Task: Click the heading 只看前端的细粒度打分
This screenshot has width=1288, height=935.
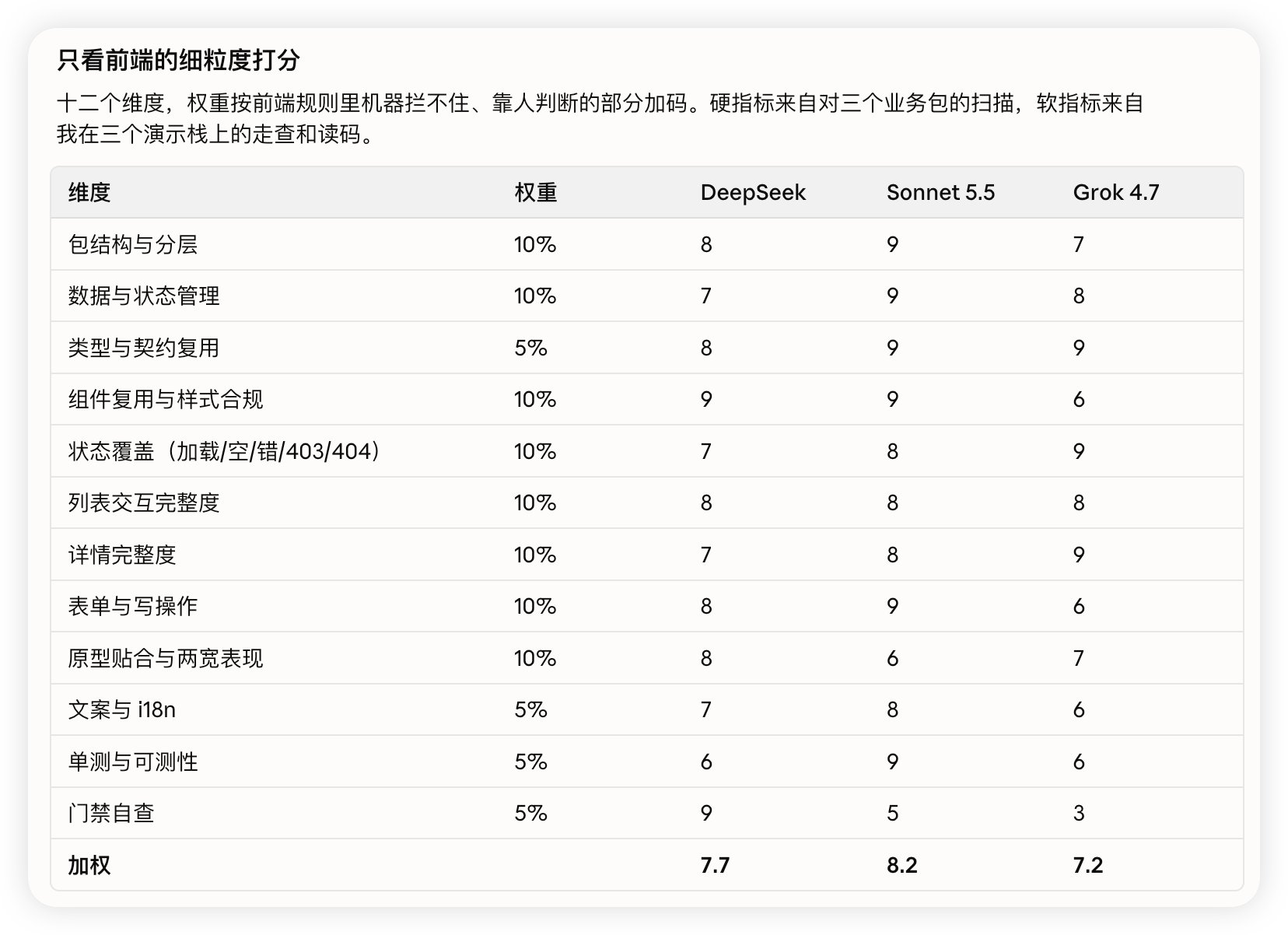Action: coord(178,60)
